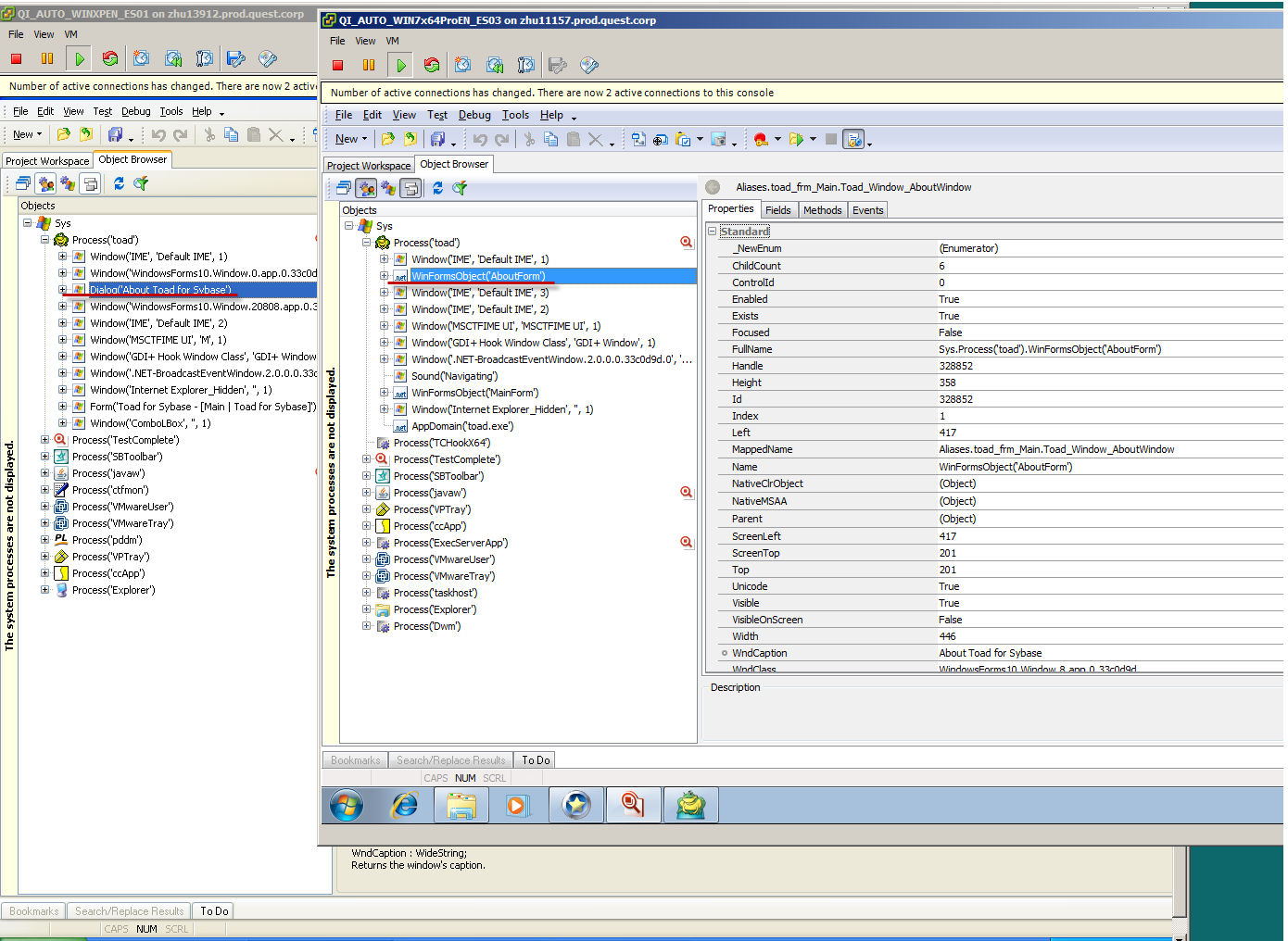The height and width of the screenshot is (941, 1288).
Task: Click the TestComplete magnifier taskbar icon
Action: [633, 805]
